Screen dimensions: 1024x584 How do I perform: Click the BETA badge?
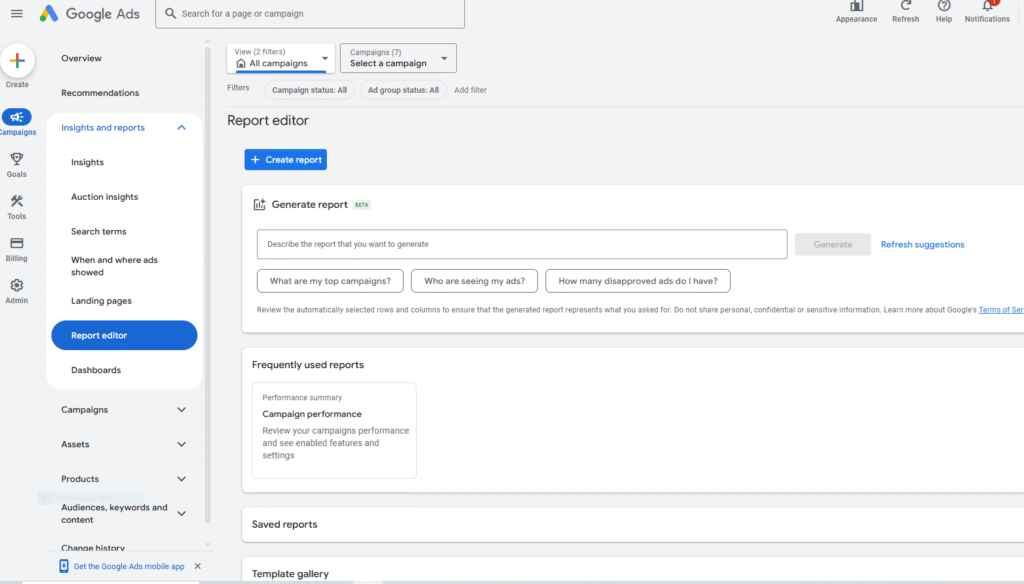click(362, 204)
